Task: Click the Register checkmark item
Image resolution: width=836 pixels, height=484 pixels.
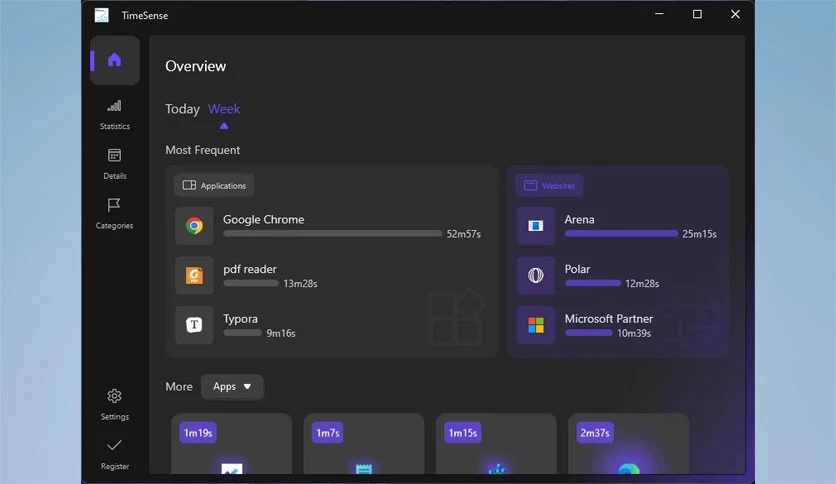Action: click(x=115, y=454)
